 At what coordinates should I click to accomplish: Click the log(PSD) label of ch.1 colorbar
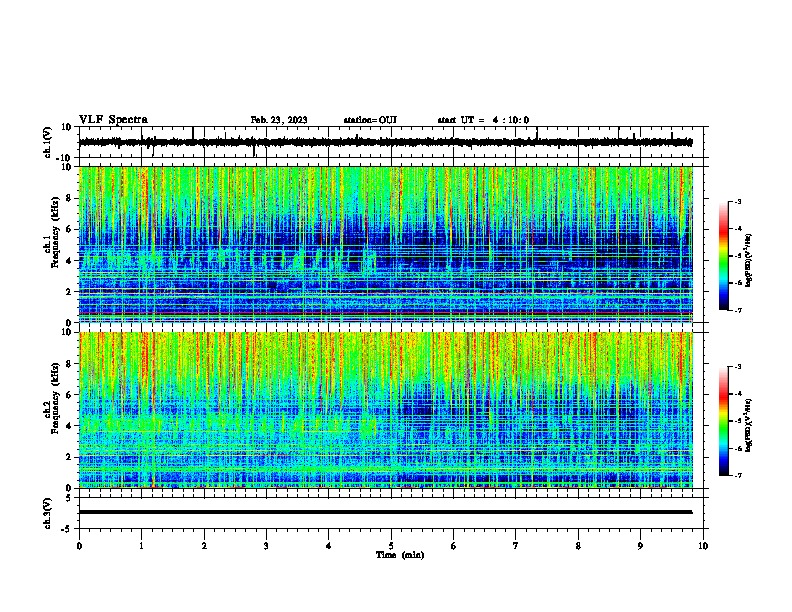pos(748,261)
